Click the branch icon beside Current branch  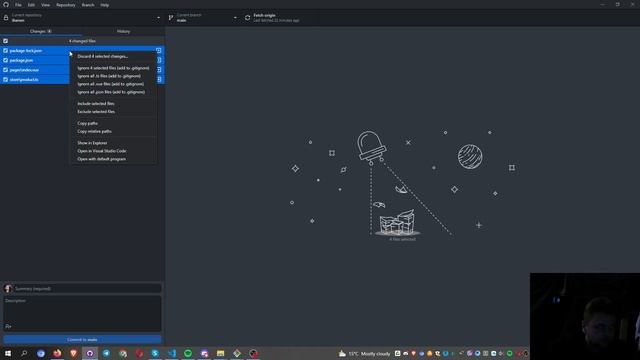[171, 18]
